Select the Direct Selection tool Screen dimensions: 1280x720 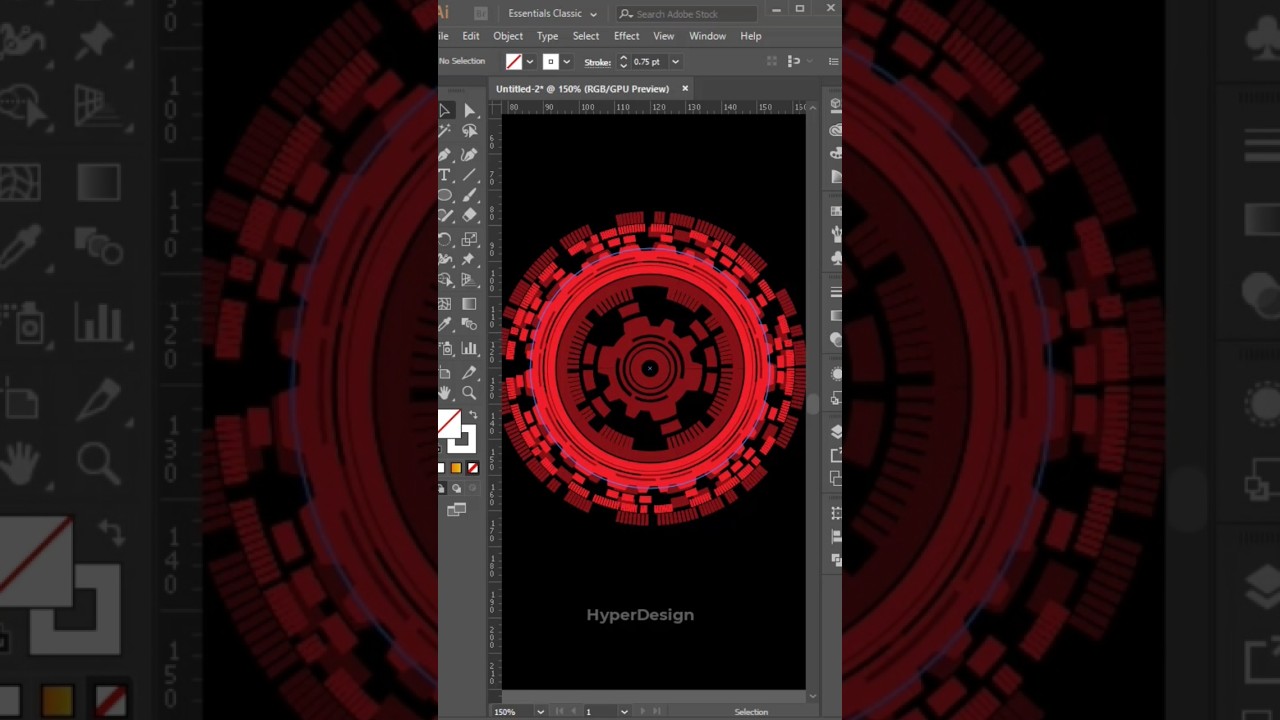click(x=470, y=110)
